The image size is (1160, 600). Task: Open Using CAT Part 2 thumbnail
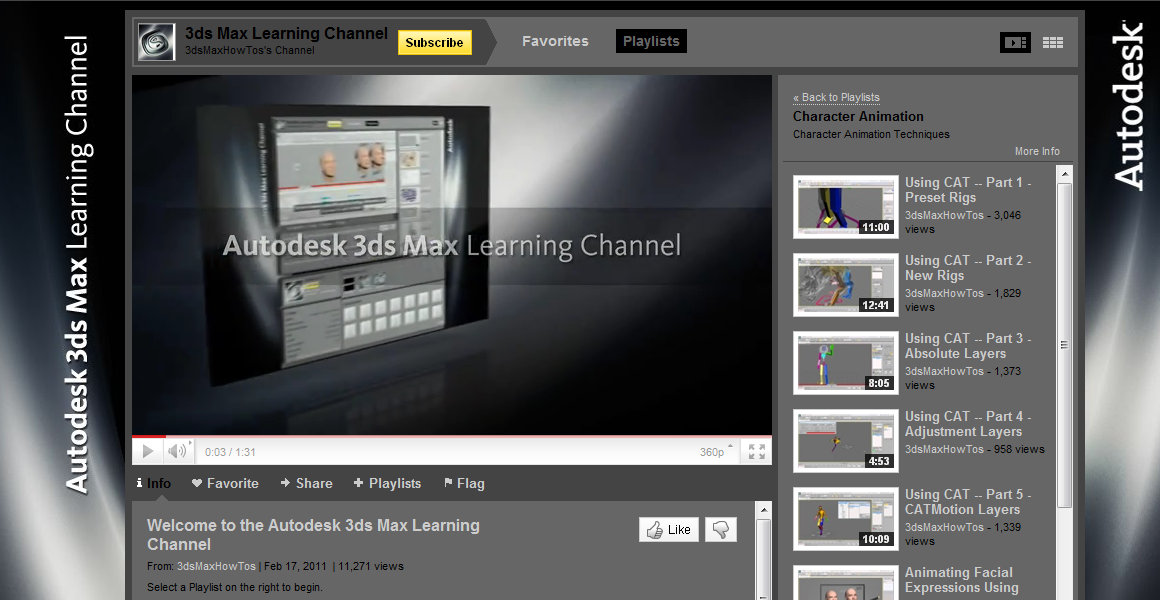click(x=846, y=285)
